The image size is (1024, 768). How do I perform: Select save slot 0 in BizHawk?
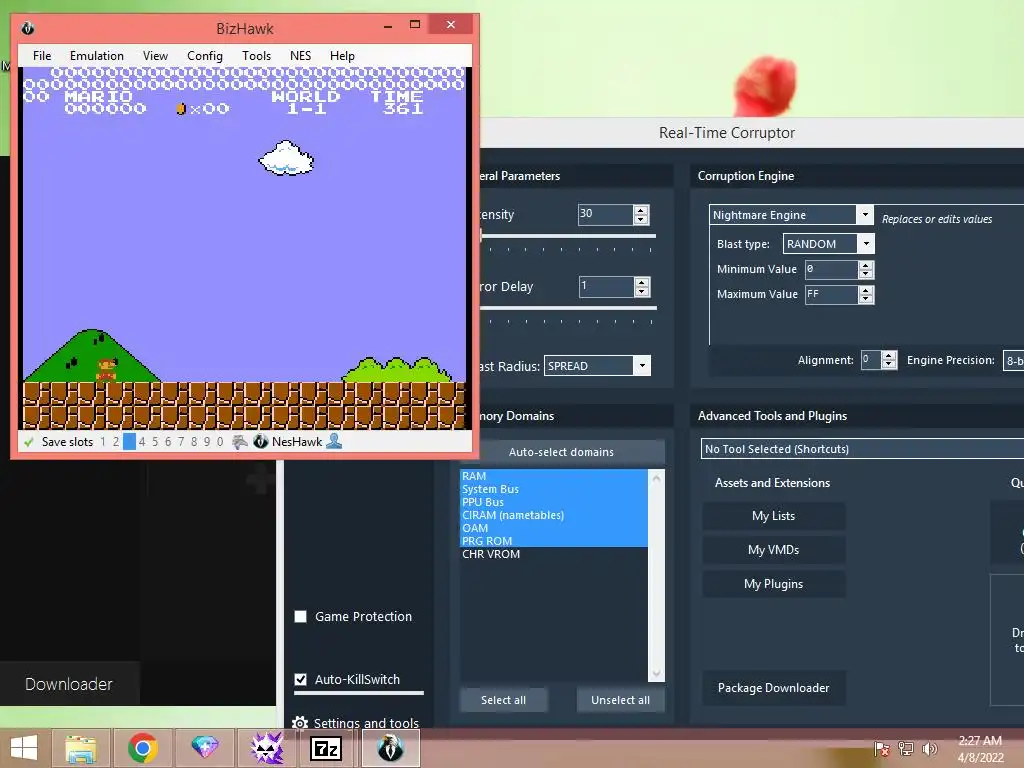click(x=220, y=442)
